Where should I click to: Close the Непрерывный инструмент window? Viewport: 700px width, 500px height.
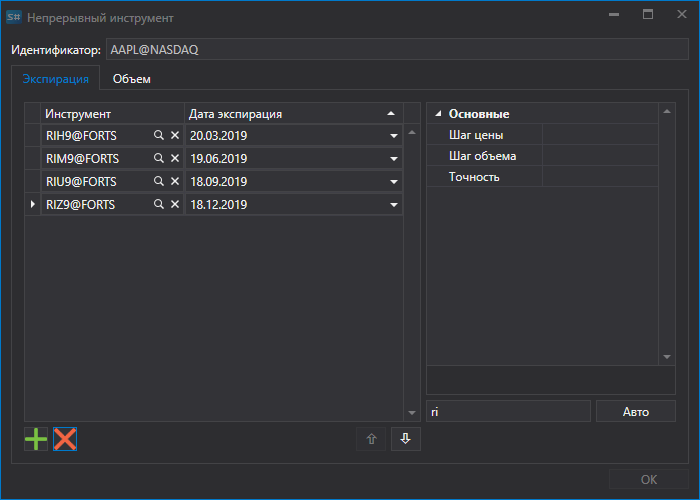point(682,15)
